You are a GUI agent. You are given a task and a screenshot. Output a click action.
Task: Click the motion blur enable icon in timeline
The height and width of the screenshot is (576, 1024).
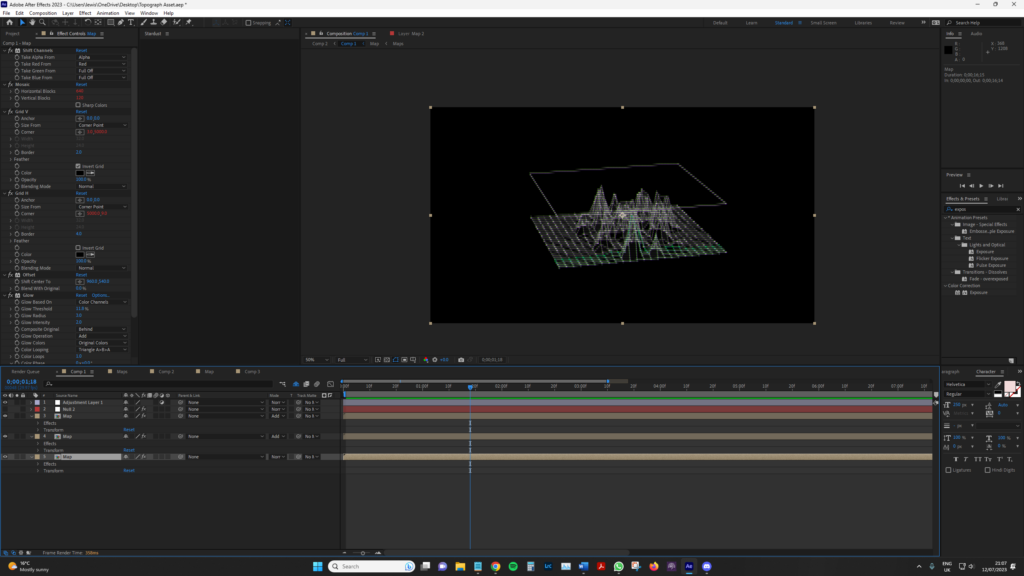click(x=317, y=384)
